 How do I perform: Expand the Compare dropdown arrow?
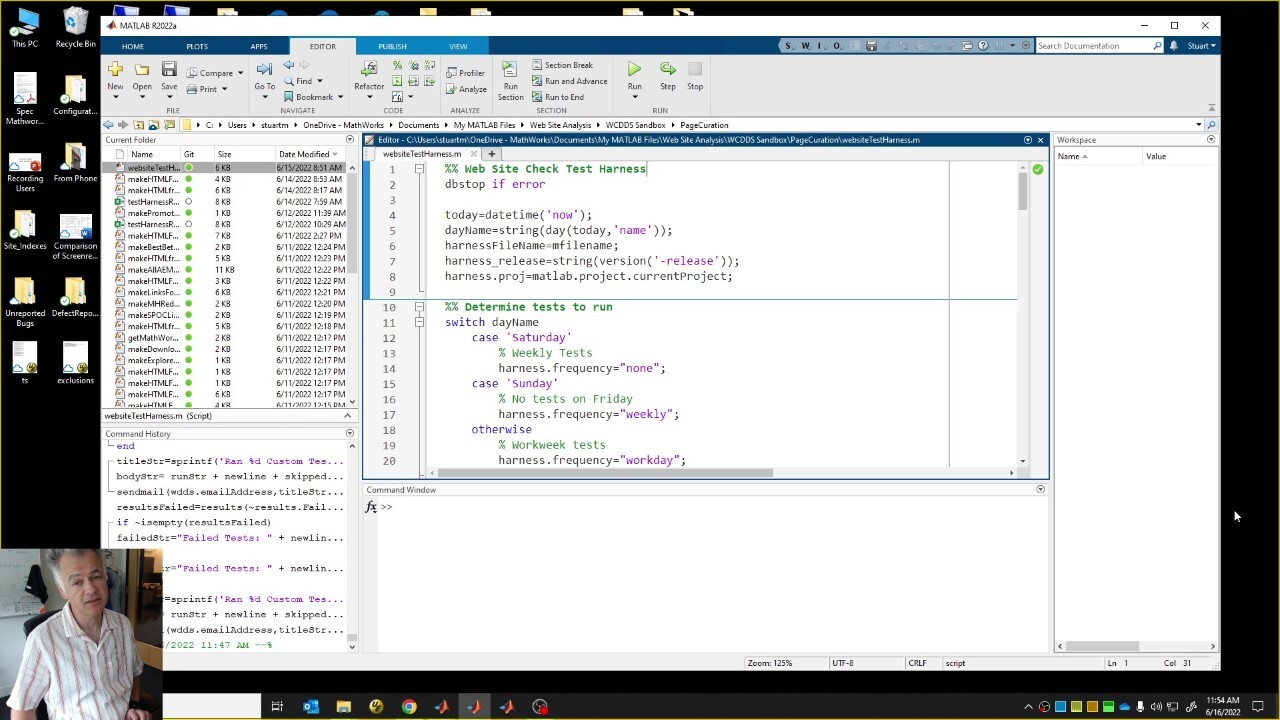point(241,73)
